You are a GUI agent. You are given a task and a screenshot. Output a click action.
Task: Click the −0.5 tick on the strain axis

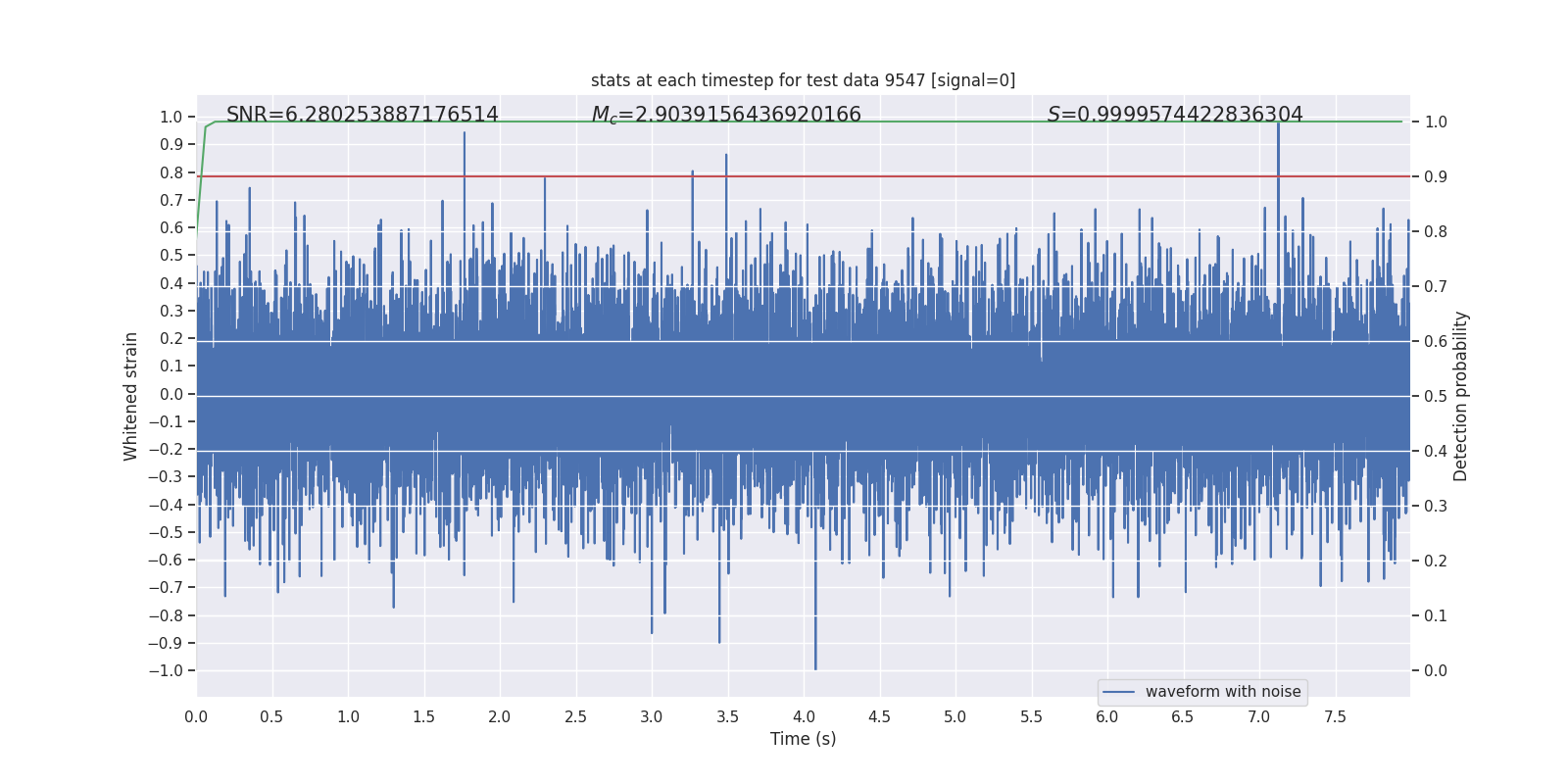click(166, 532)
